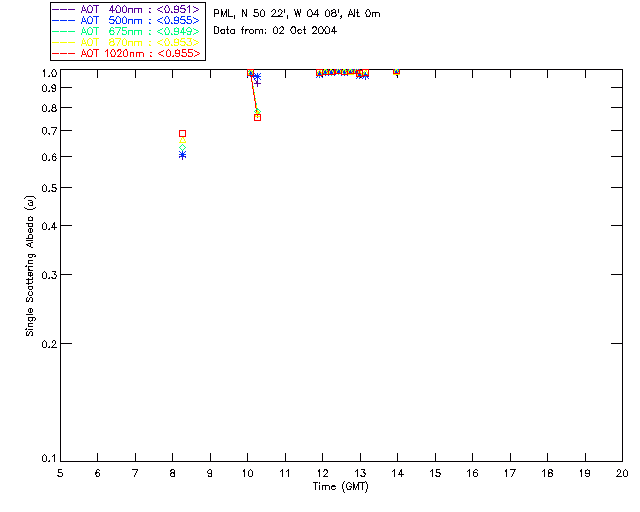Click y-axis tick label 0.2

click(x=49, y=344)
